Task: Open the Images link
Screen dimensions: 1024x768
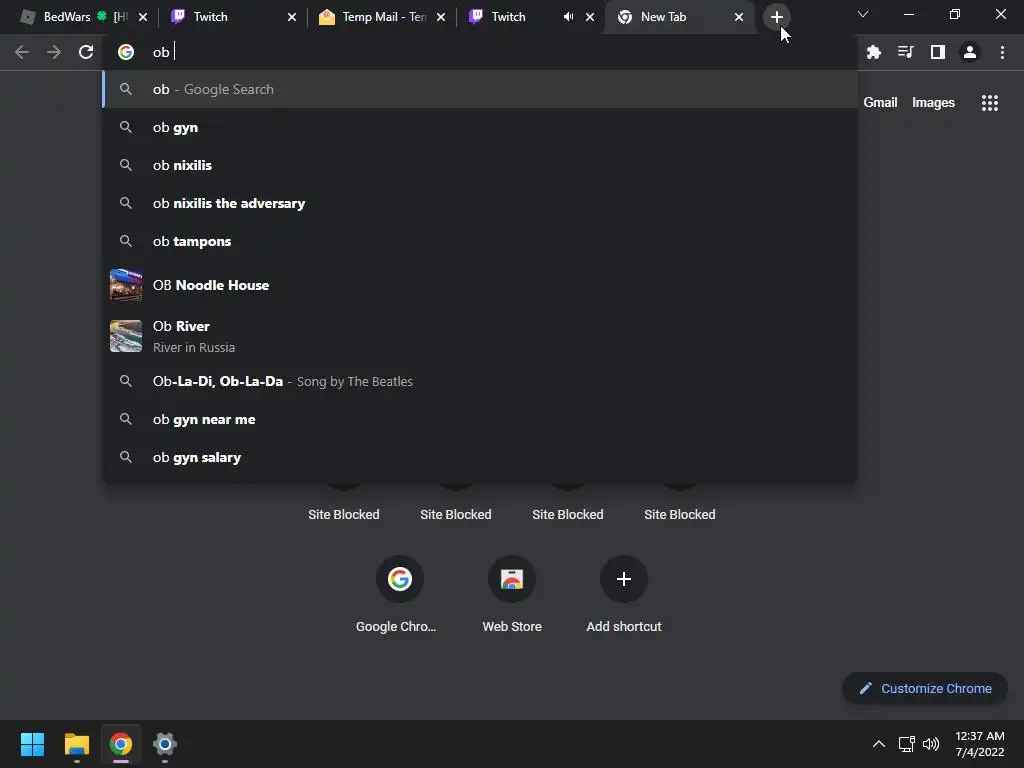Action: point(933,103)
